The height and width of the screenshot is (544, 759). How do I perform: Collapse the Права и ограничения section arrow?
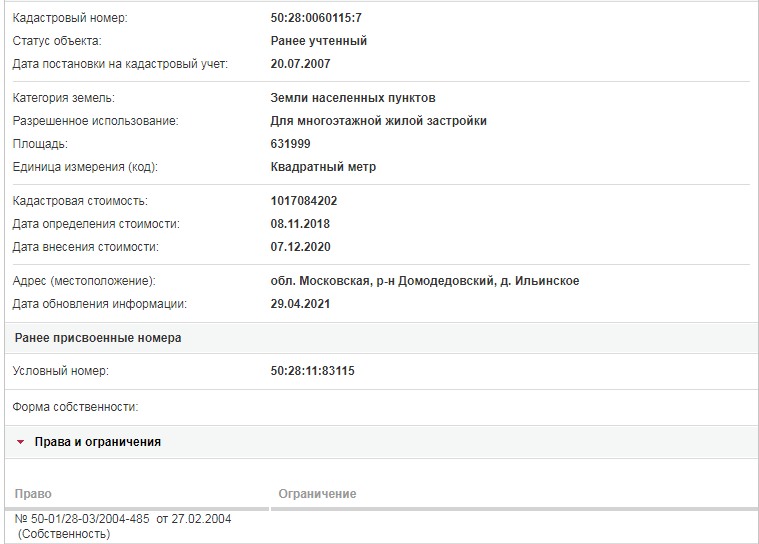20,442
